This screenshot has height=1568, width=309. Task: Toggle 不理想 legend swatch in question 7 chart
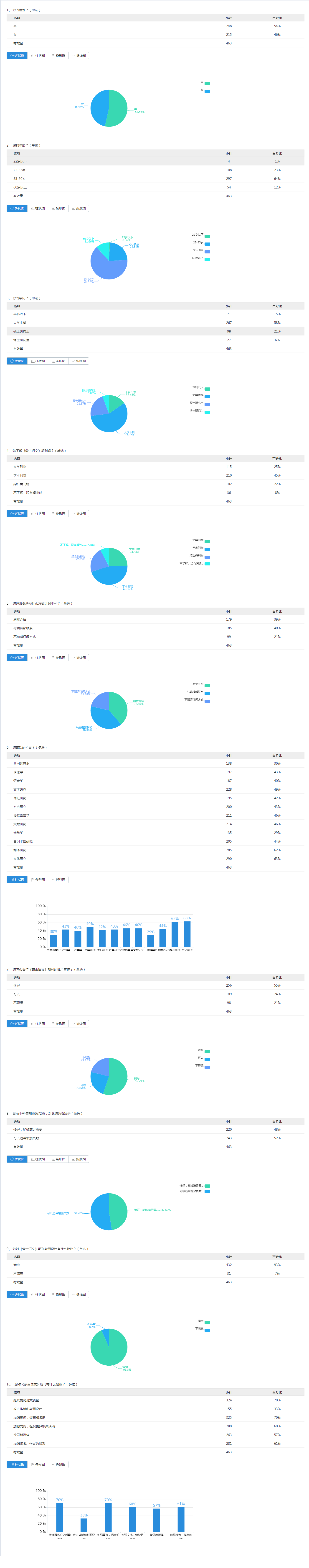coord(208,1067)
